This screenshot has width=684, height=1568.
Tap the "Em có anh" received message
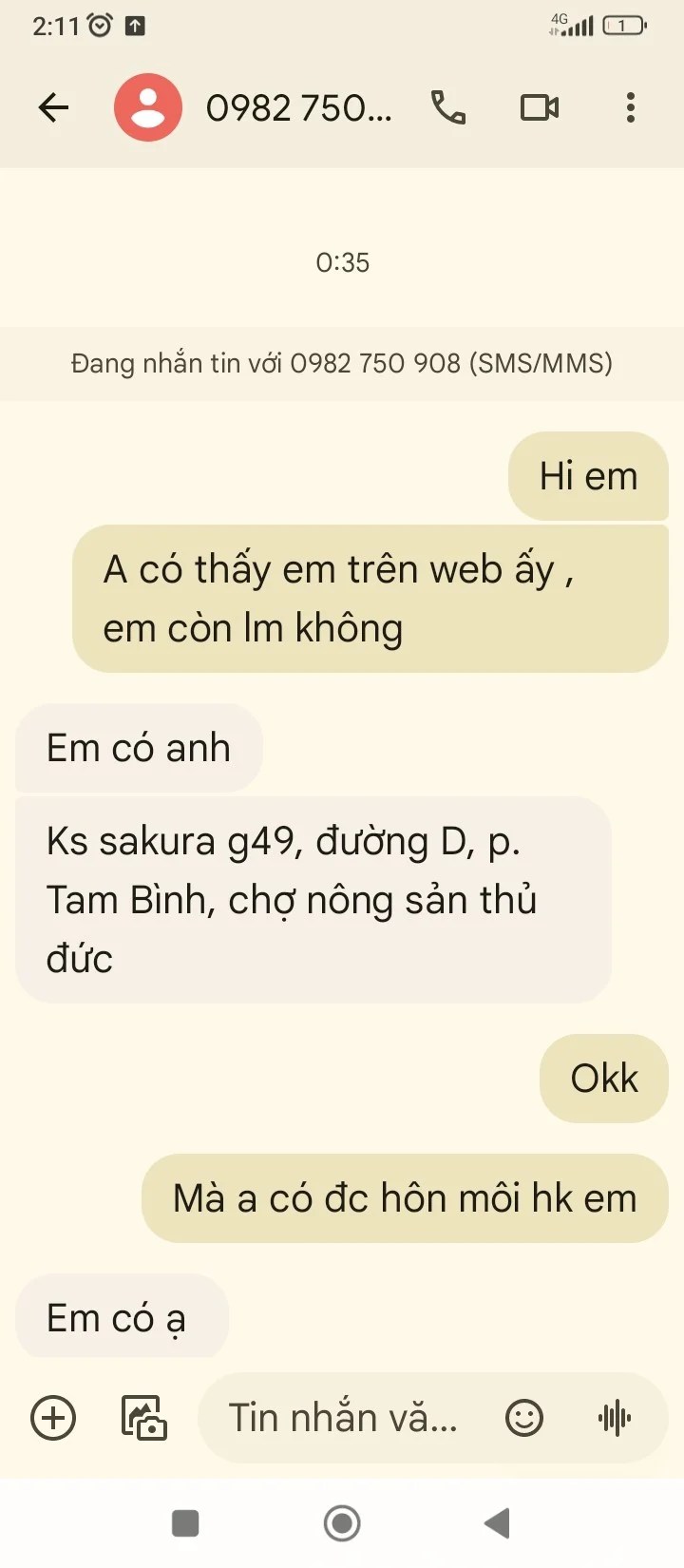pyautogui.click(x=139, y=748)
